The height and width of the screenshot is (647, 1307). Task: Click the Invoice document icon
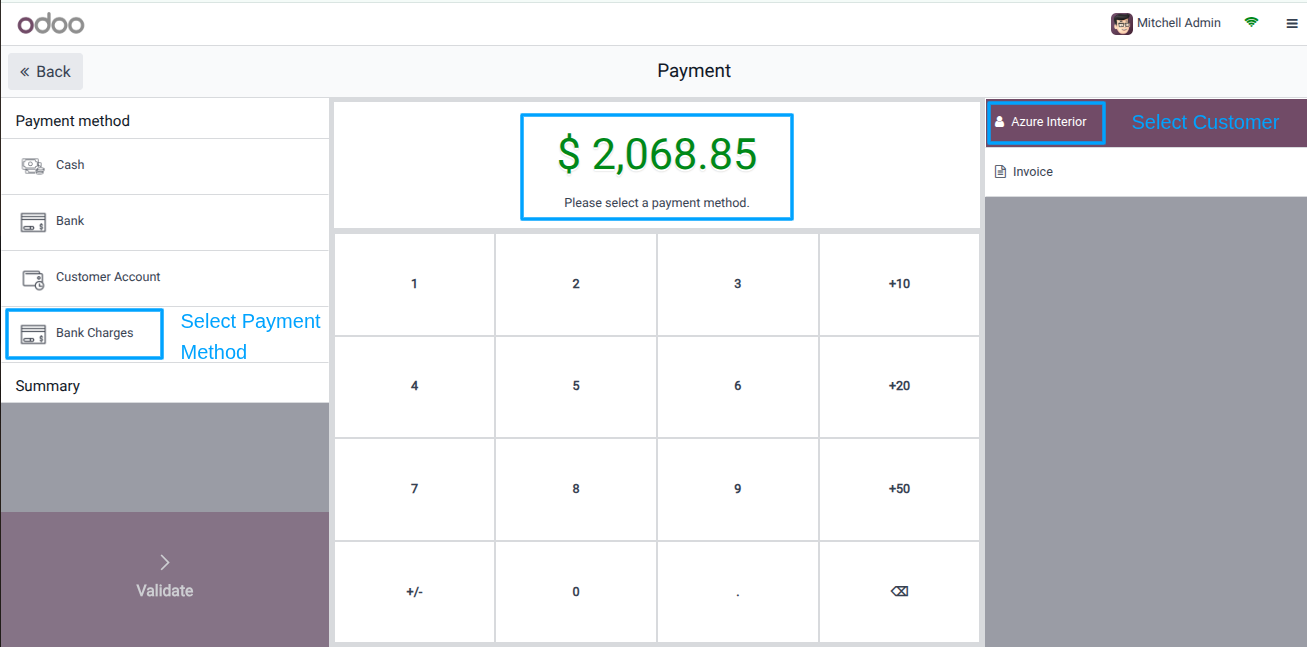1000,172
